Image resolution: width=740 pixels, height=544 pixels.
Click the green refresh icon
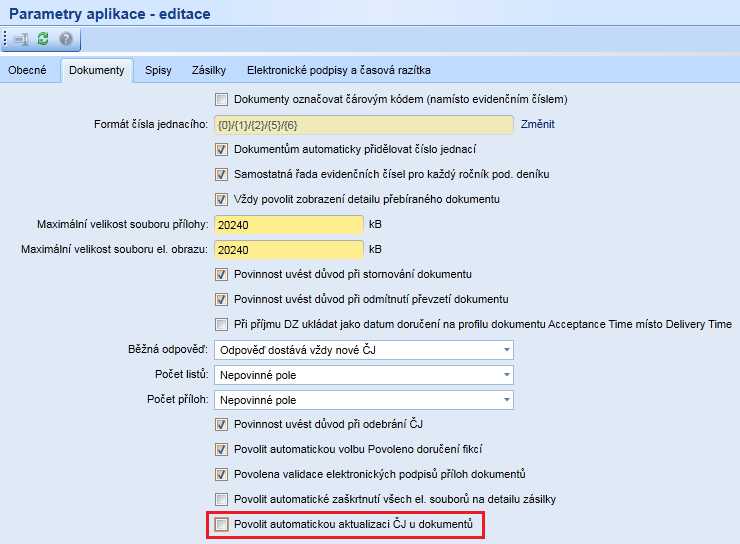click(43, 39)
